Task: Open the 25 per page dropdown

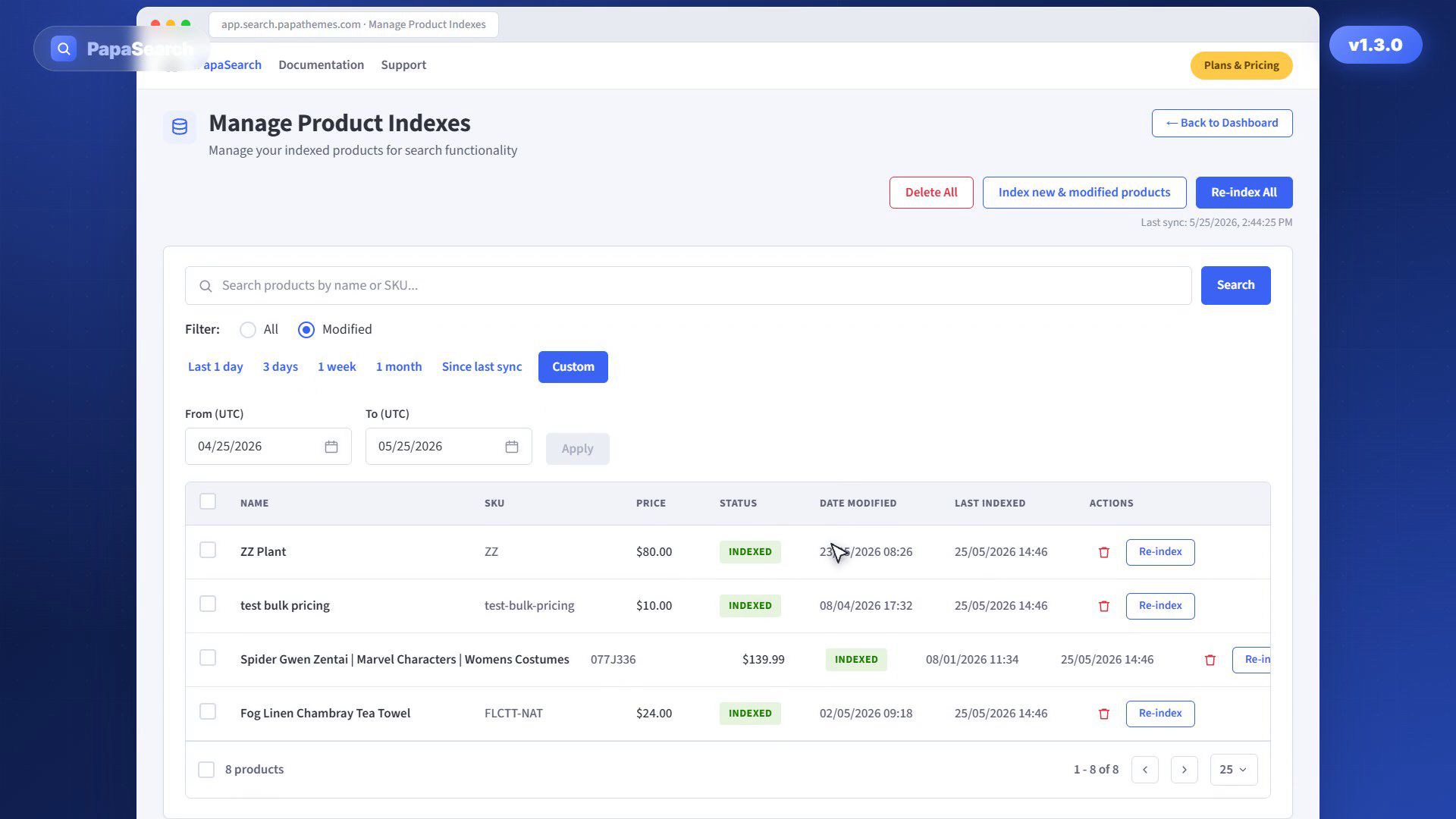Action: click(1234, 770)
